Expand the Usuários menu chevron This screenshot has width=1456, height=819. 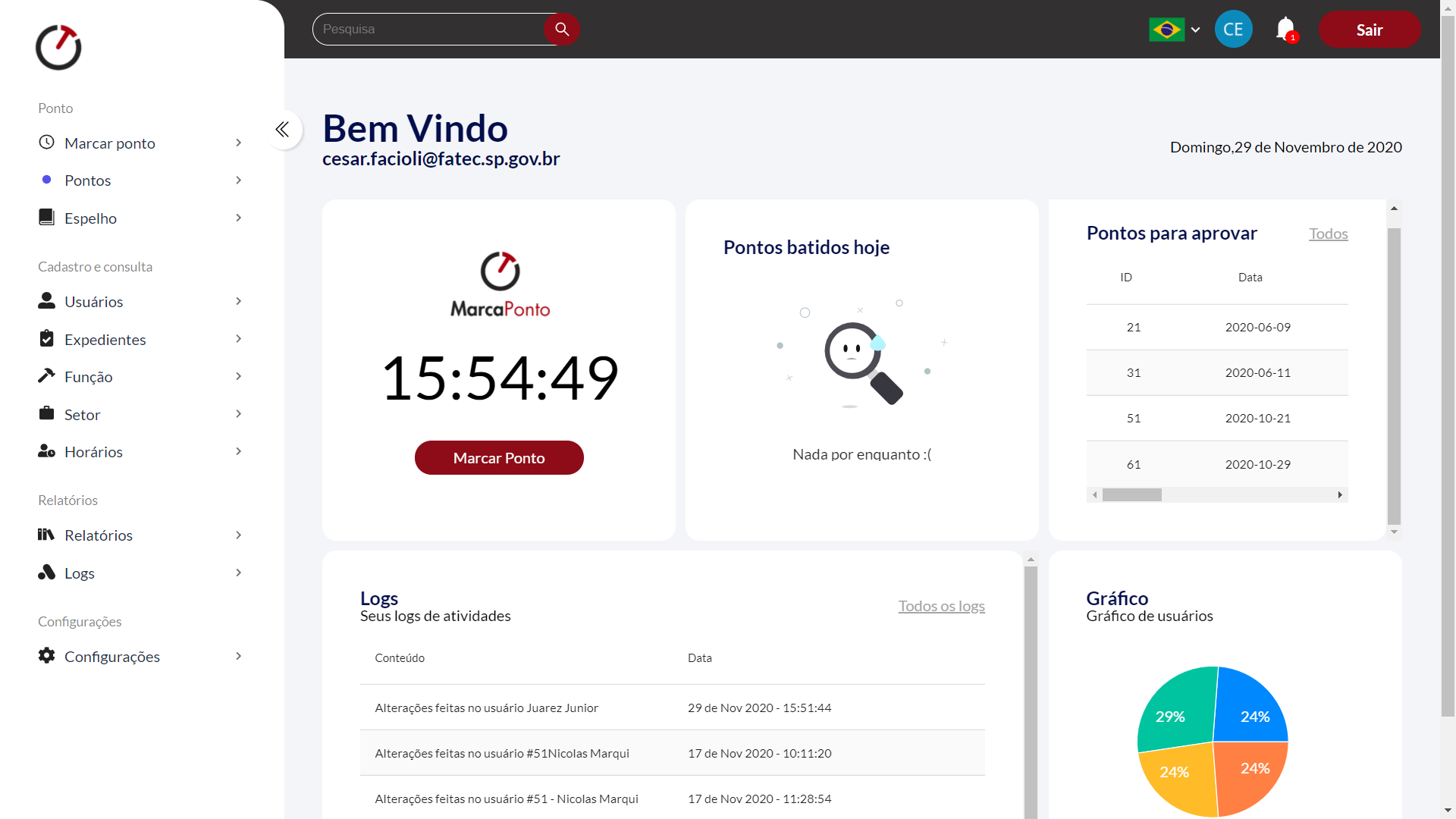coord(238,302)
